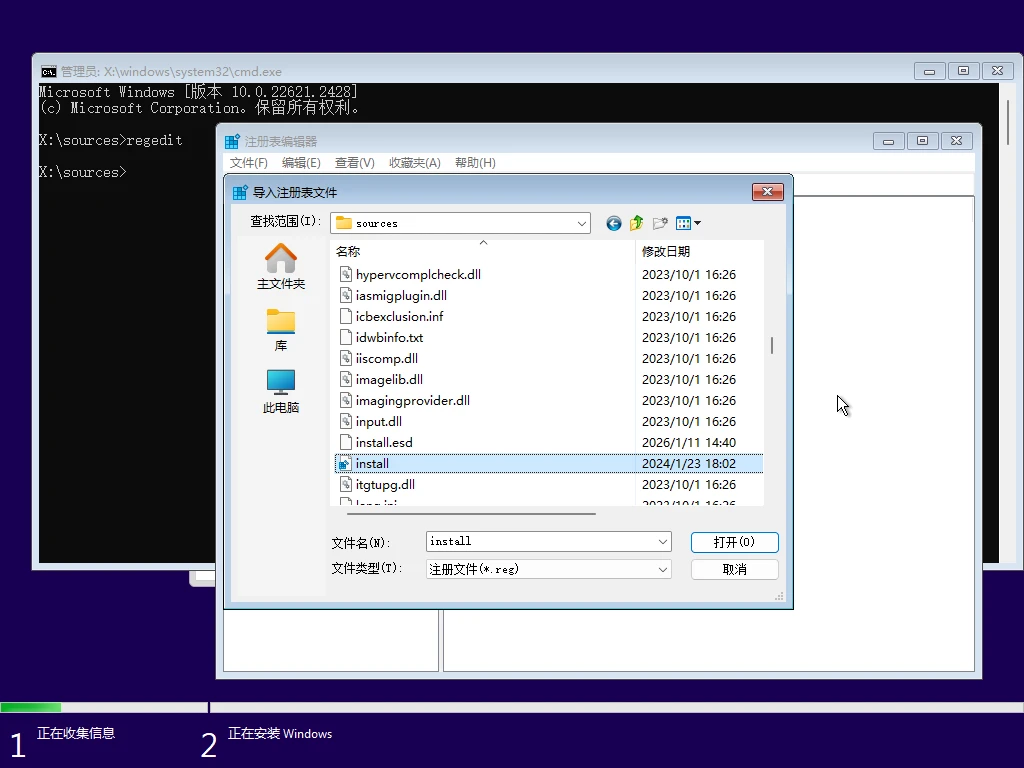
Task: Click the 打开(O) button
Action: click(735, 542)
